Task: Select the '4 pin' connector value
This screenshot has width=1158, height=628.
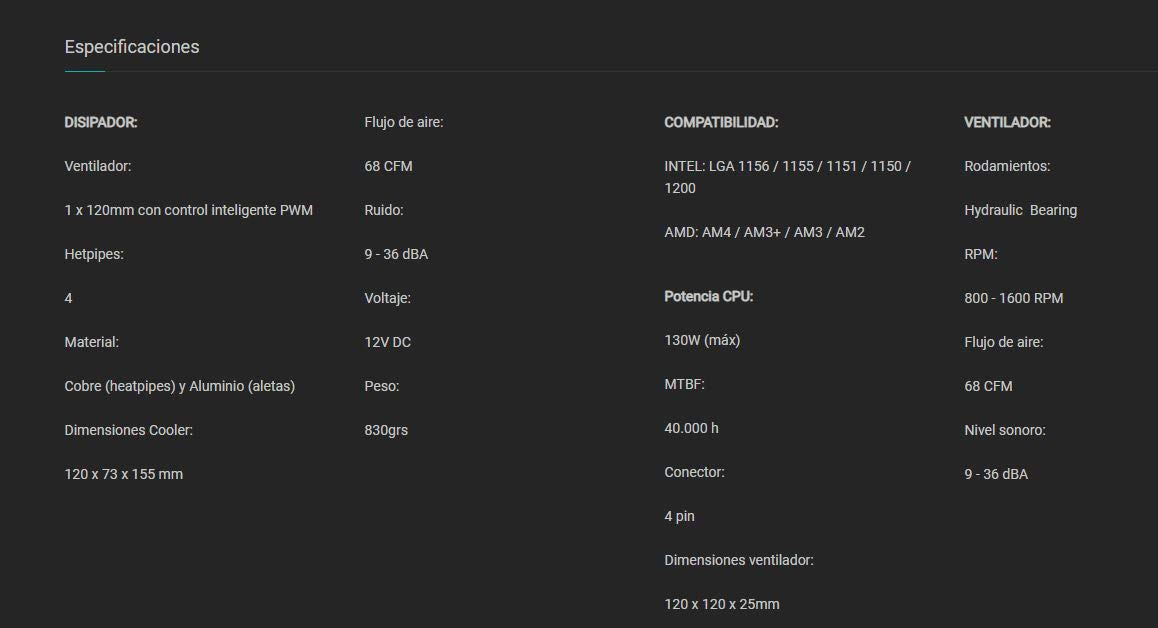Action: tap(679, 516)
